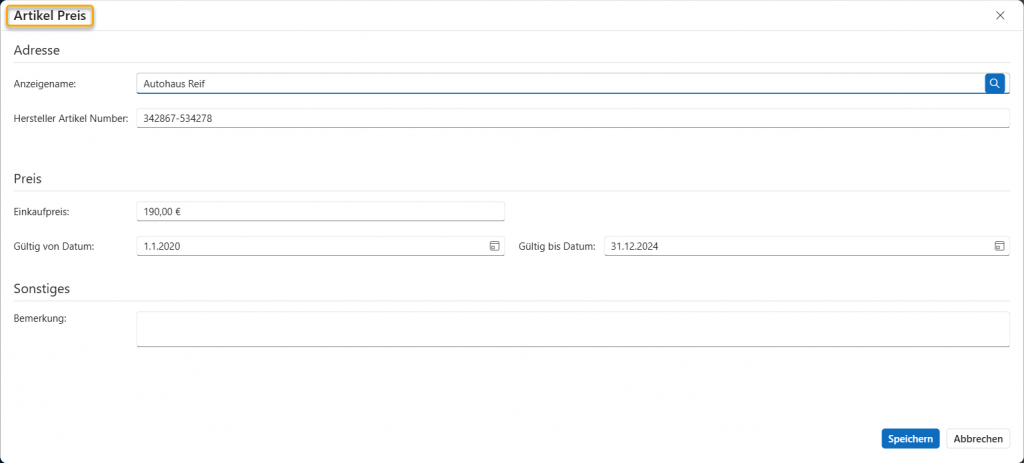1024x463 pixels.
Task: Open the calendar picker for Gültig bis Datum
Action: (999, 246)
